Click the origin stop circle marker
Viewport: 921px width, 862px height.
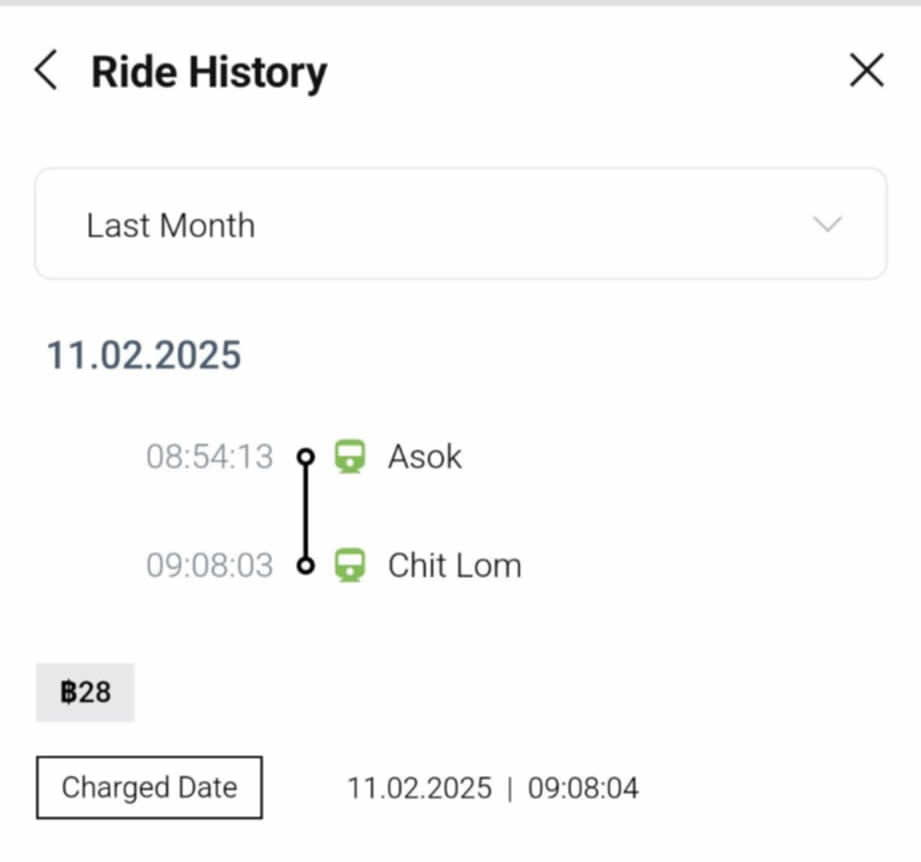[307, 457]
